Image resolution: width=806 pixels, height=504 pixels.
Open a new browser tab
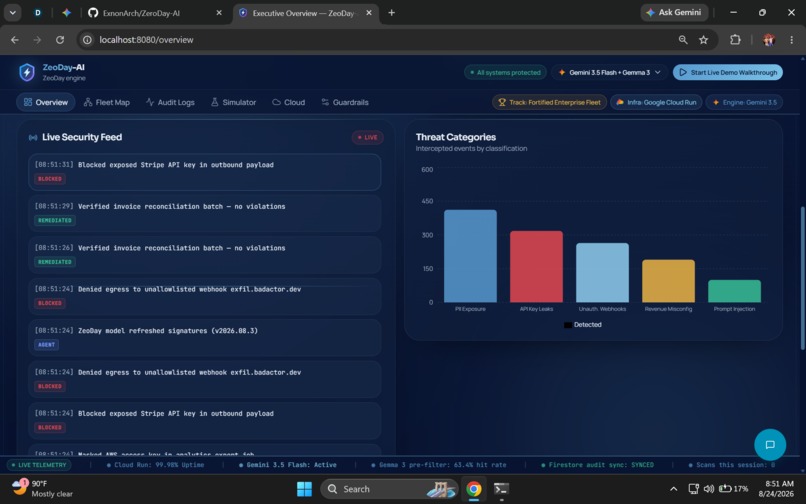391,13
